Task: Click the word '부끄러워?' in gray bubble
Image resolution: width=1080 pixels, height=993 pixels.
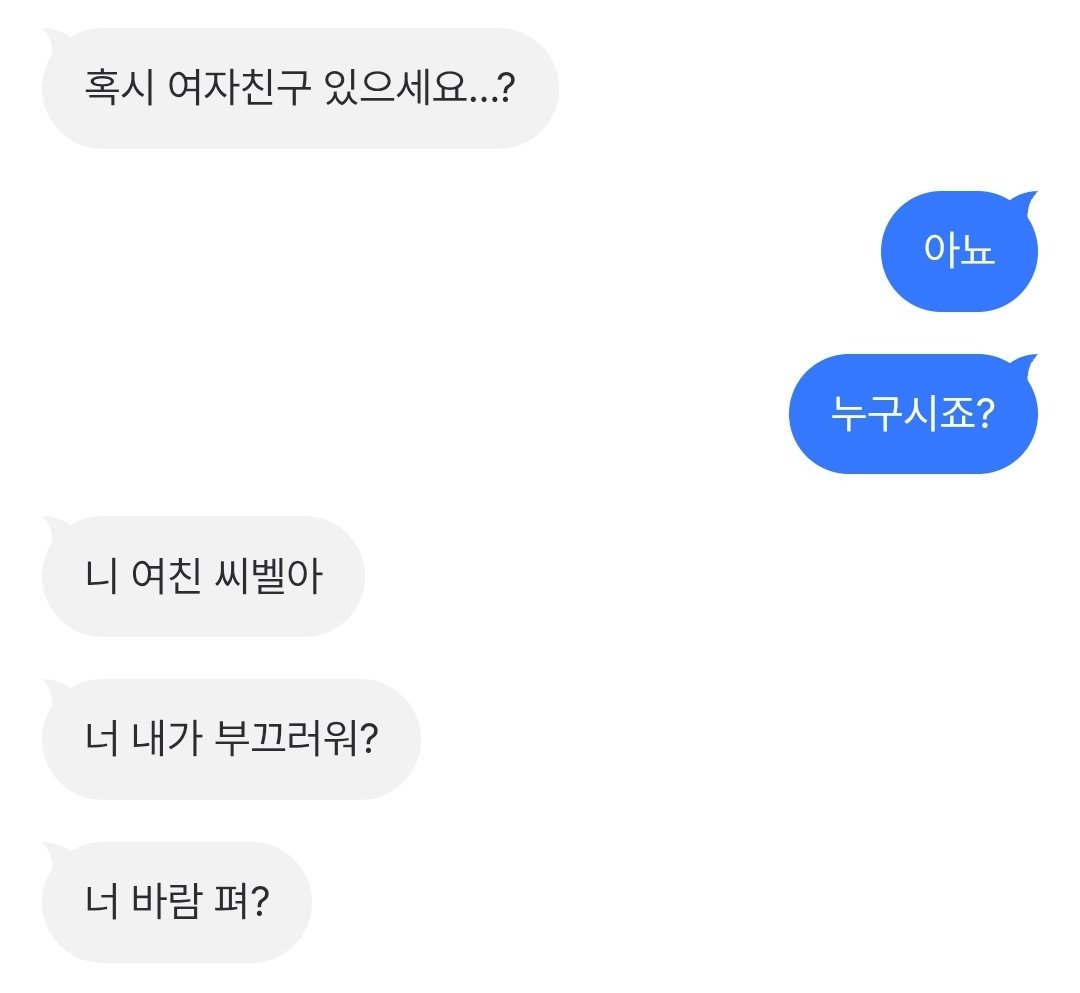Action: pyautogui.click(x=296, y=739)
